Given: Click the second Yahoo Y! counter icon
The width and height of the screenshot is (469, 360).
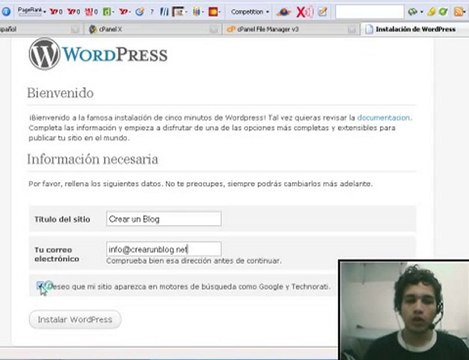Looking at the screenshot, I should (73, 12).
